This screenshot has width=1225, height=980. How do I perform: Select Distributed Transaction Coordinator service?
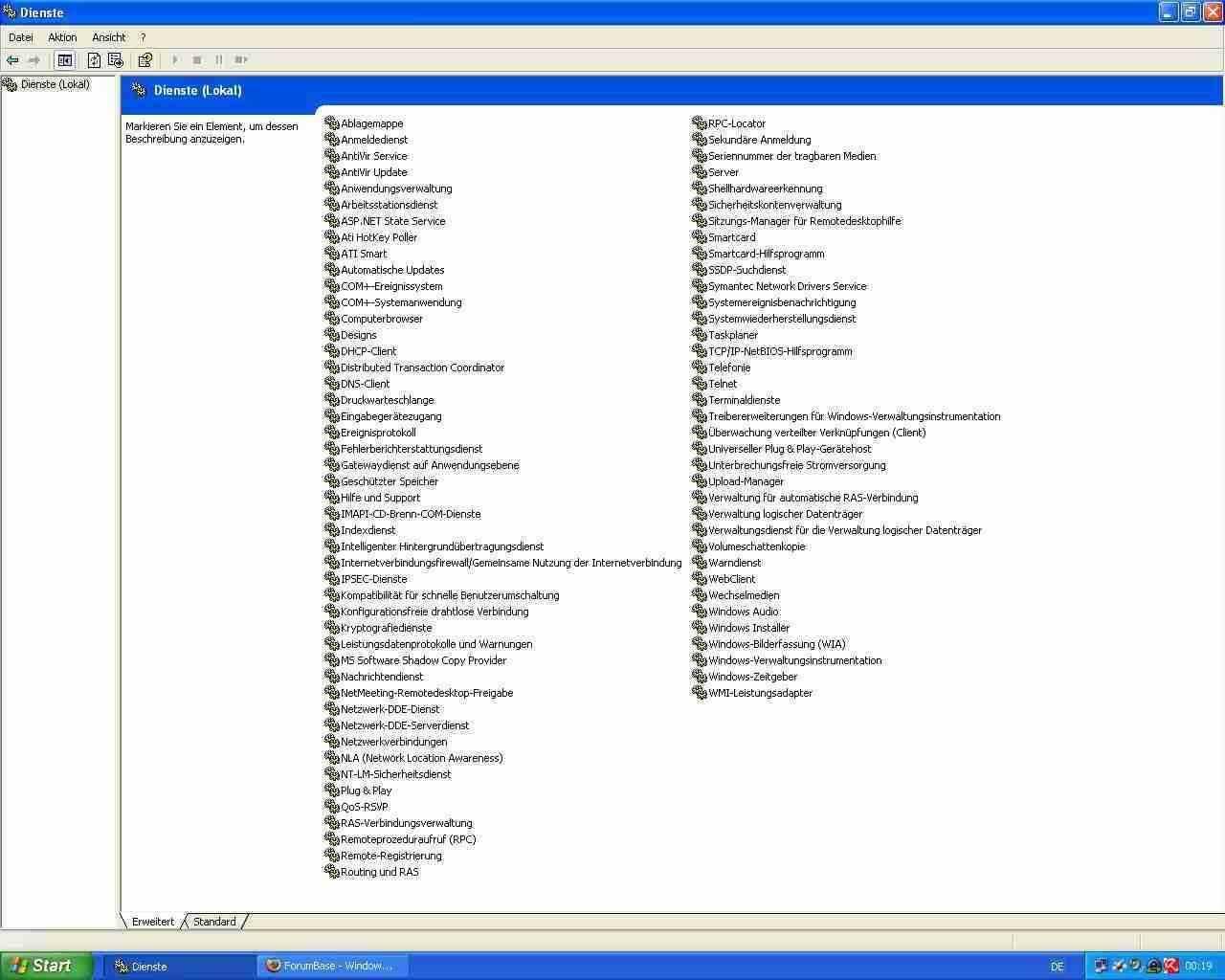coord(423,367)
